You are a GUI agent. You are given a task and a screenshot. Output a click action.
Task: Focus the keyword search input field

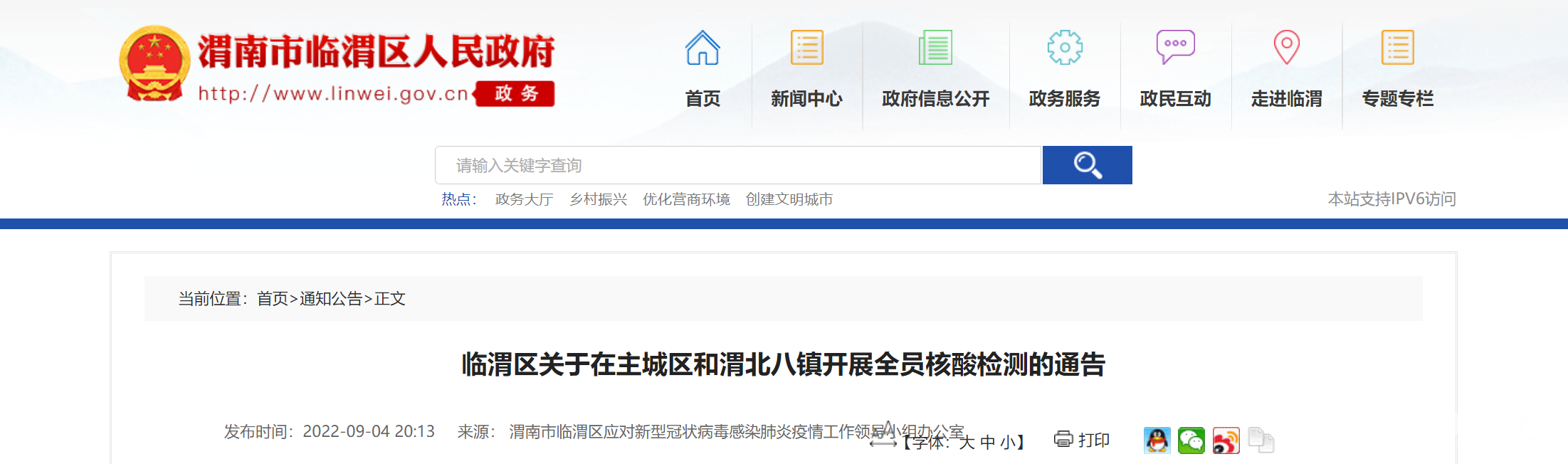(x=738, y=165)
